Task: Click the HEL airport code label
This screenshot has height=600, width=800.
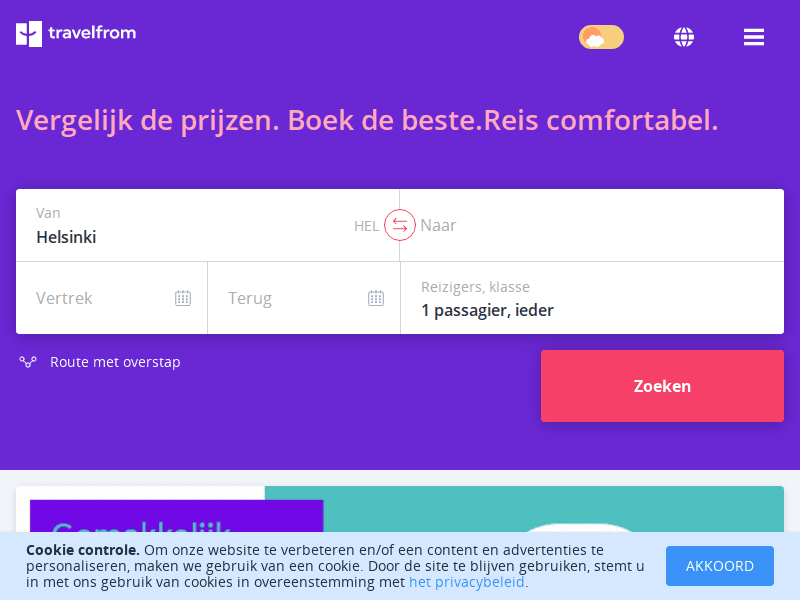Action: point(366,226)
